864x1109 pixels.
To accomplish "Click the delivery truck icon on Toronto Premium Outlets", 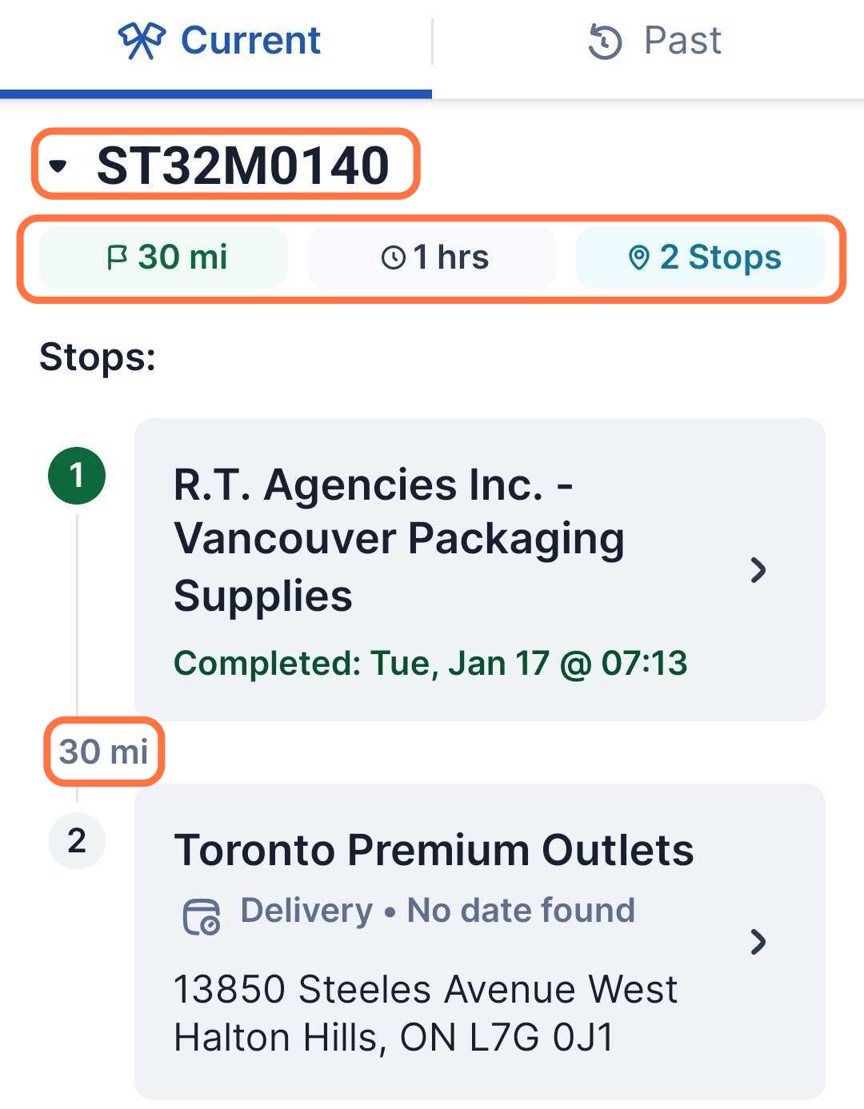I will [200, 911].
